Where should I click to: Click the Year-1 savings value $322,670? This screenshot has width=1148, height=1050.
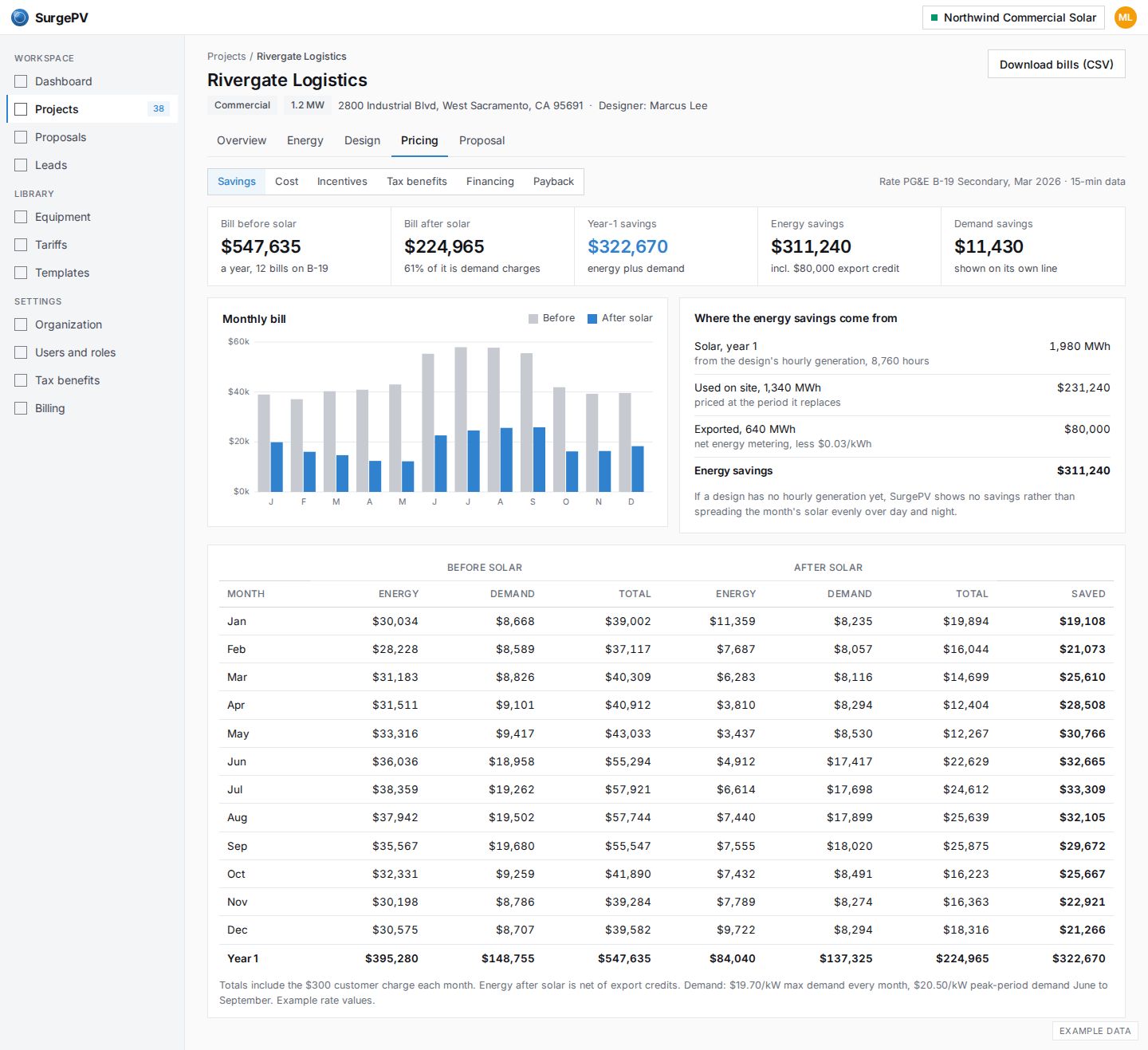[x=627, y=247]
